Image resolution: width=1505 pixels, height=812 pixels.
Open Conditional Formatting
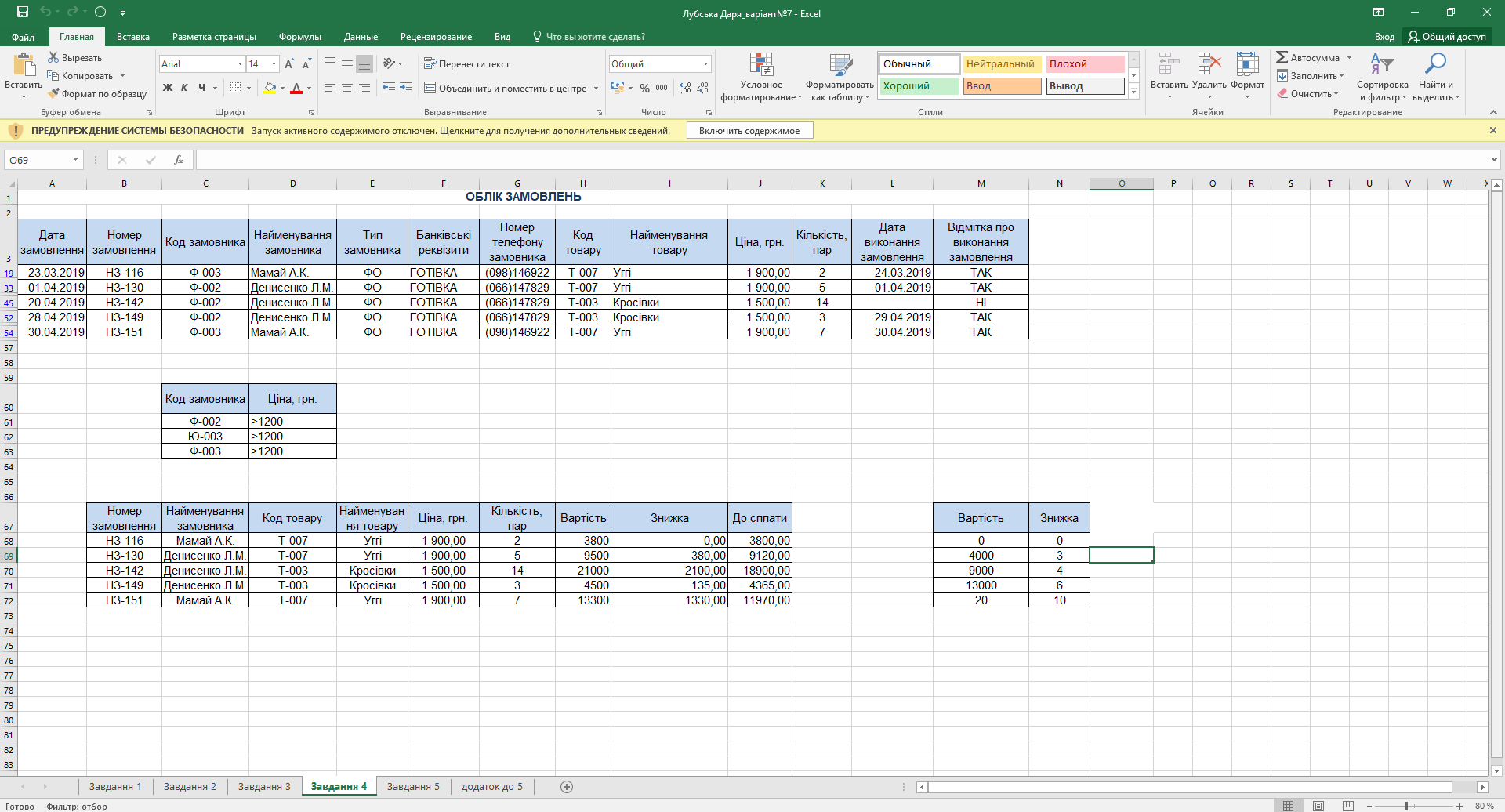coord(761,78)
